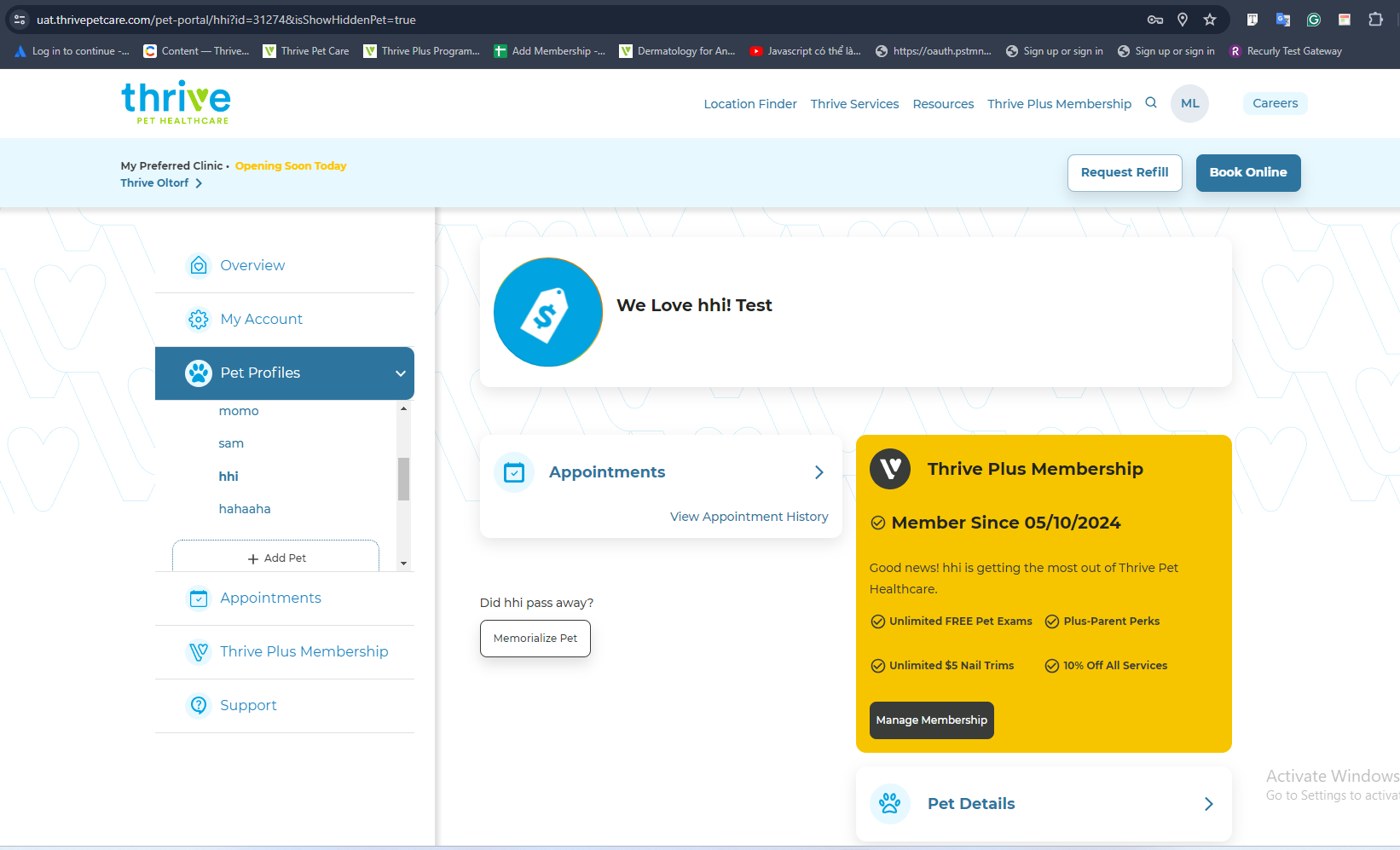Image resolution: width=1400 pixels, height=850 pixels.
Task: Open Resources in top navigation
Action: 943,104
